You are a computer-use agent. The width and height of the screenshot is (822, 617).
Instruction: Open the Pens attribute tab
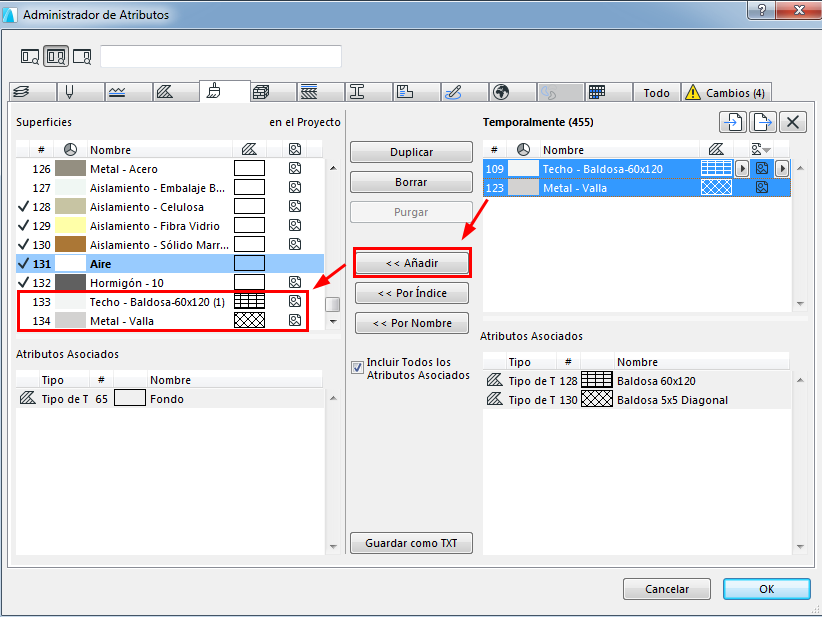tap(80, 92)
